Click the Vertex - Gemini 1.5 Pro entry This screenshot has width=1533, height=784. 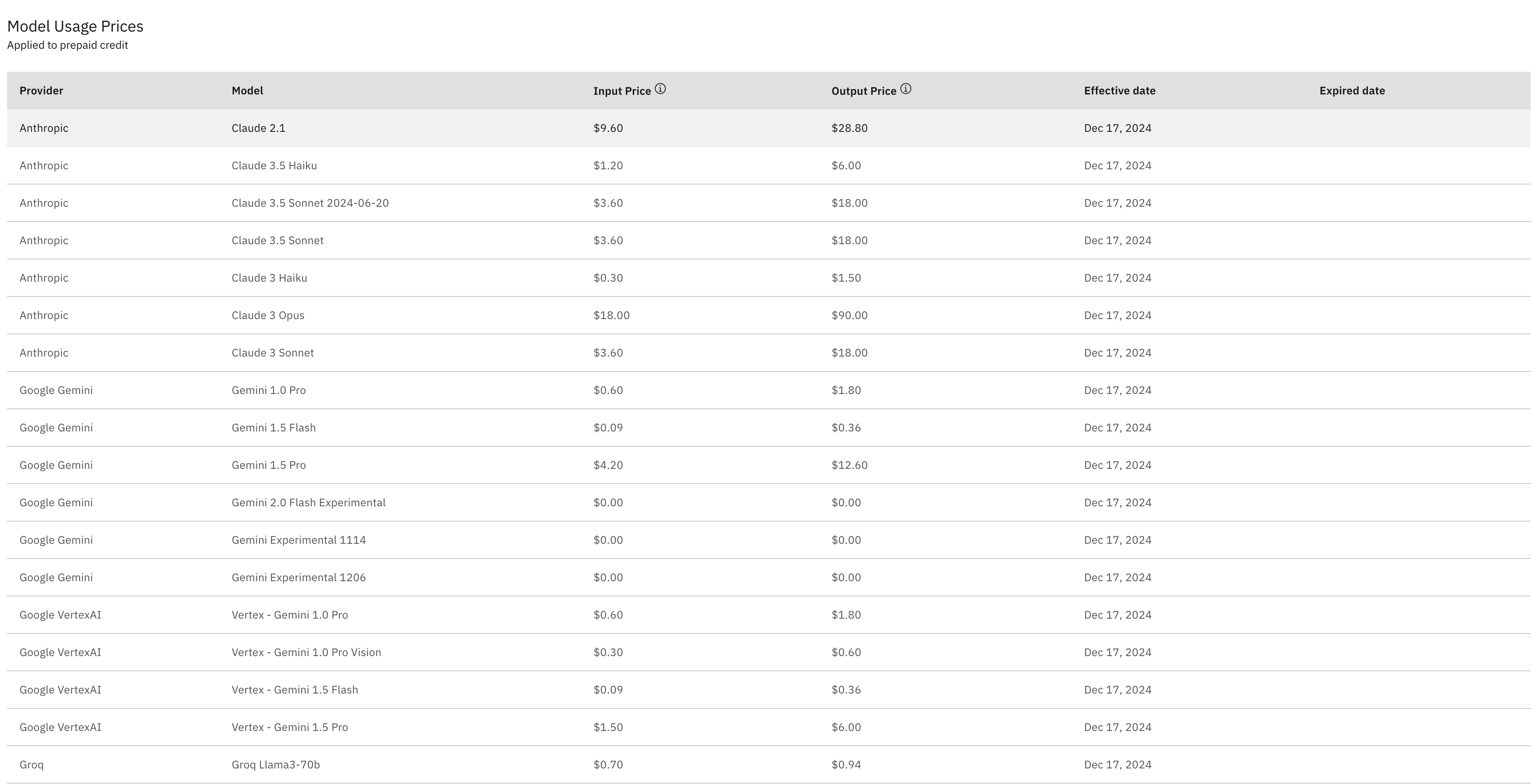tap(289, 727)
